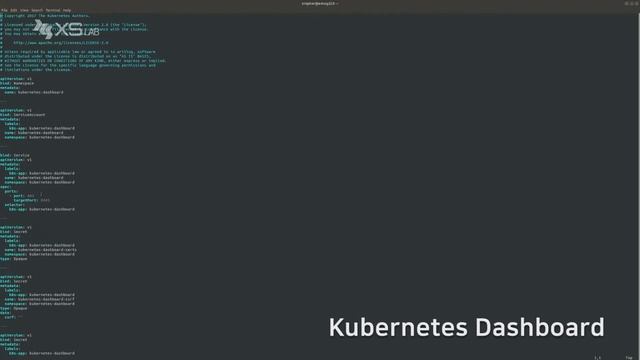
Task: Click the 'targetPort: 8443' line
Action: tap(32, 200)
